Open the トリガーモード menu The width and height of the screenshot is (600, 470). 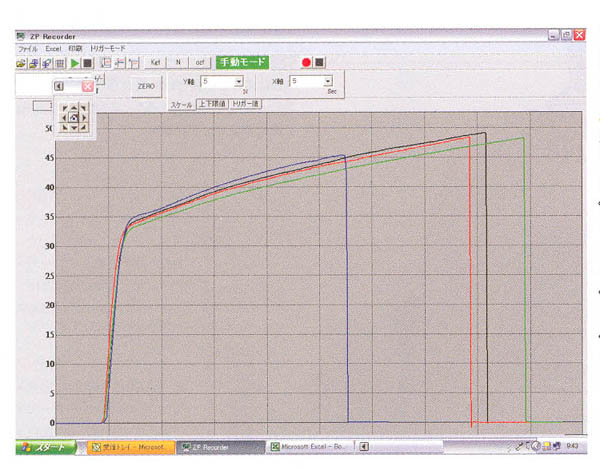point(108,48)
